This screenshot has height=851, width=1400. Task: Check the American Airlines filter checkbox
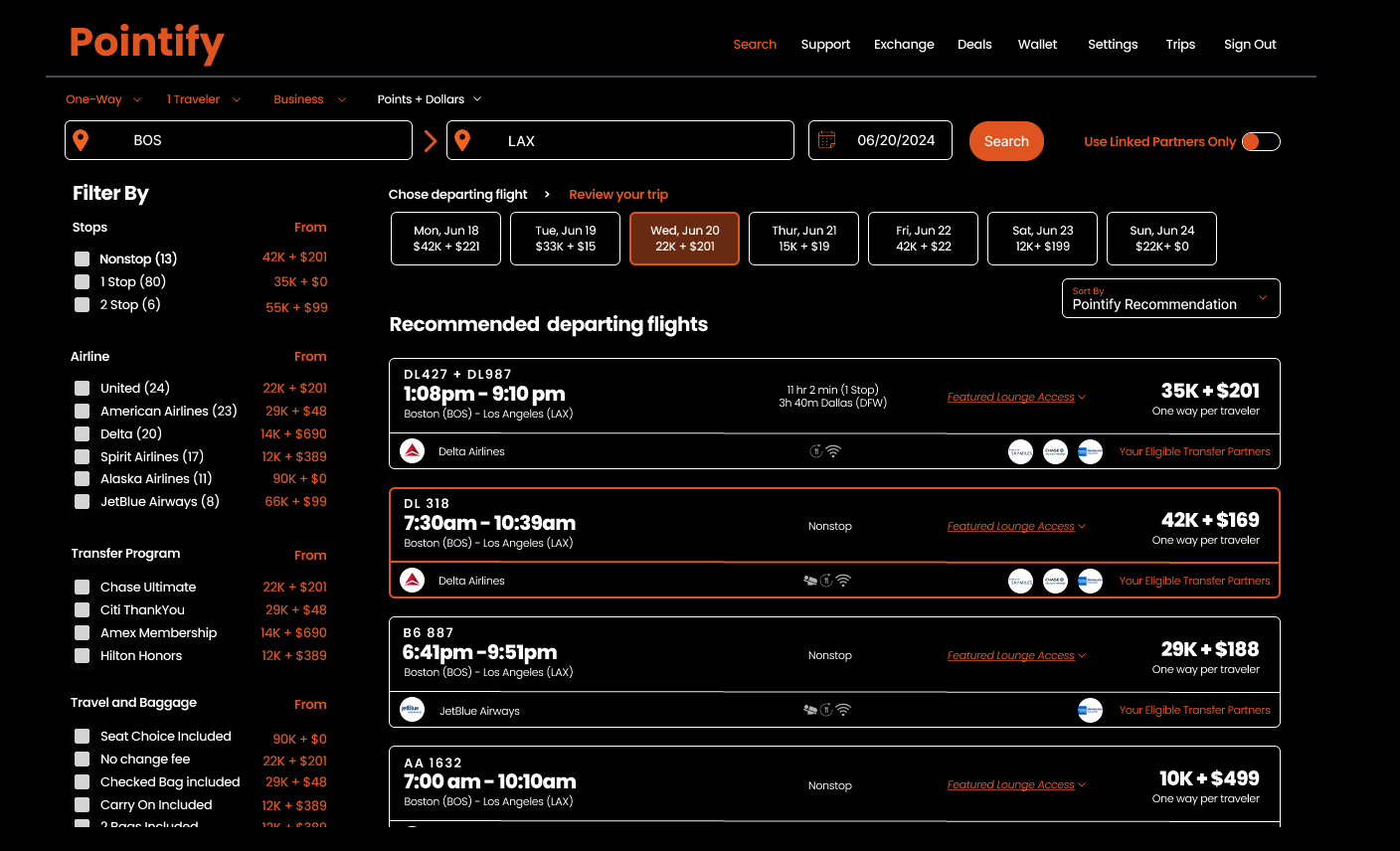coord(82,411)
